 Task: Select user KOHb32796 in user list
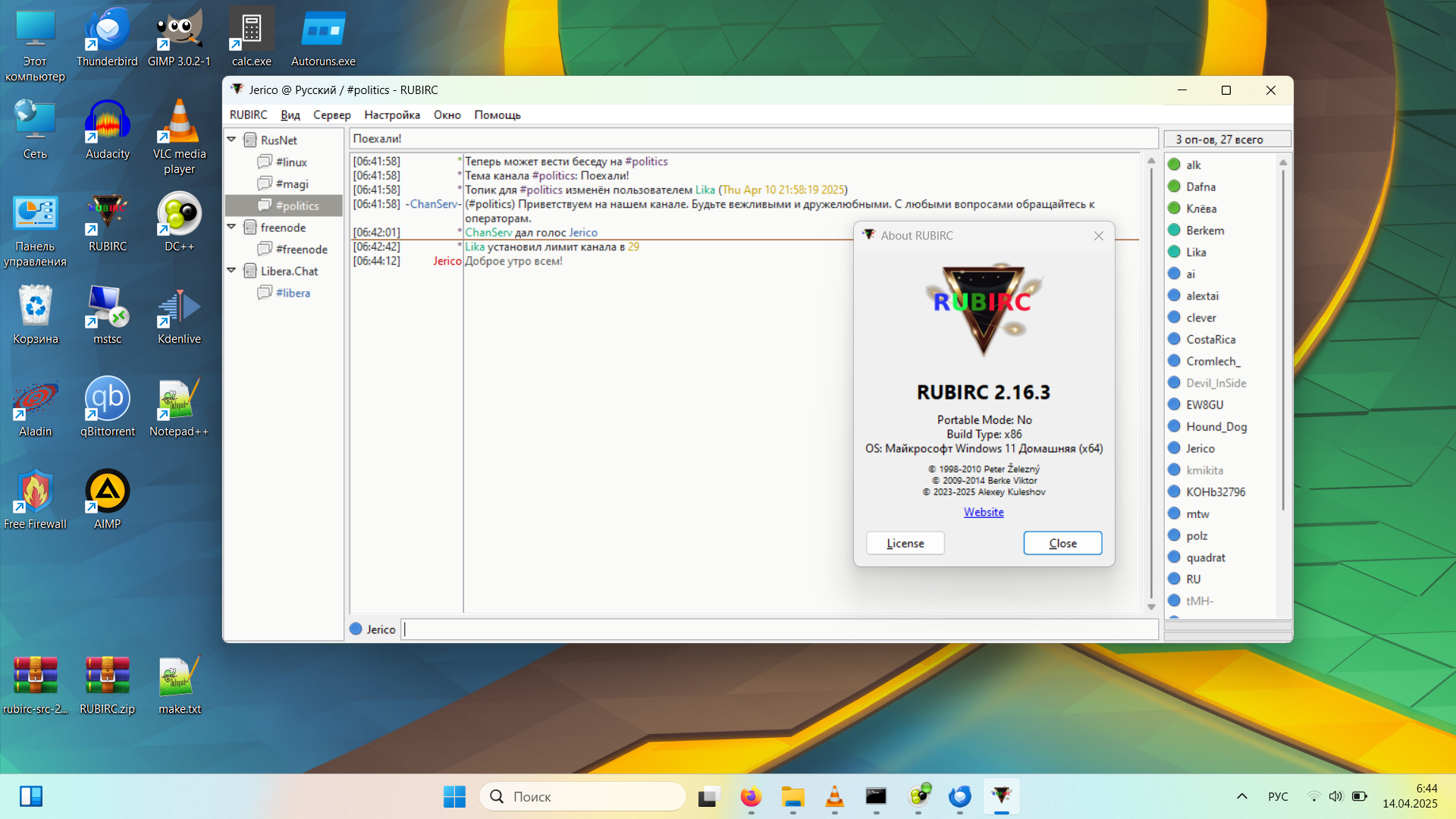1215,491
